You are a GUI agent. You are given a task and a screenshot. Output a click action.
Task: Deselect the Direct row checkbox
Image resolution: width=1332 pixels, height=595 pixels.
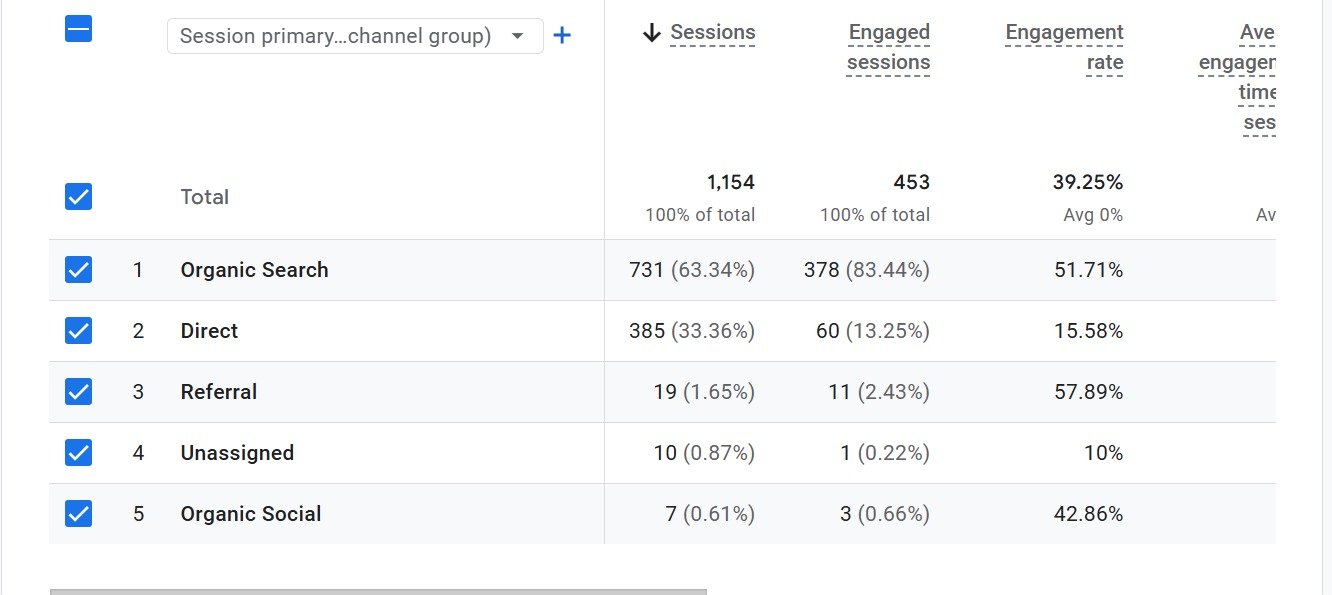pyautogui.click(x=78, y=331)
